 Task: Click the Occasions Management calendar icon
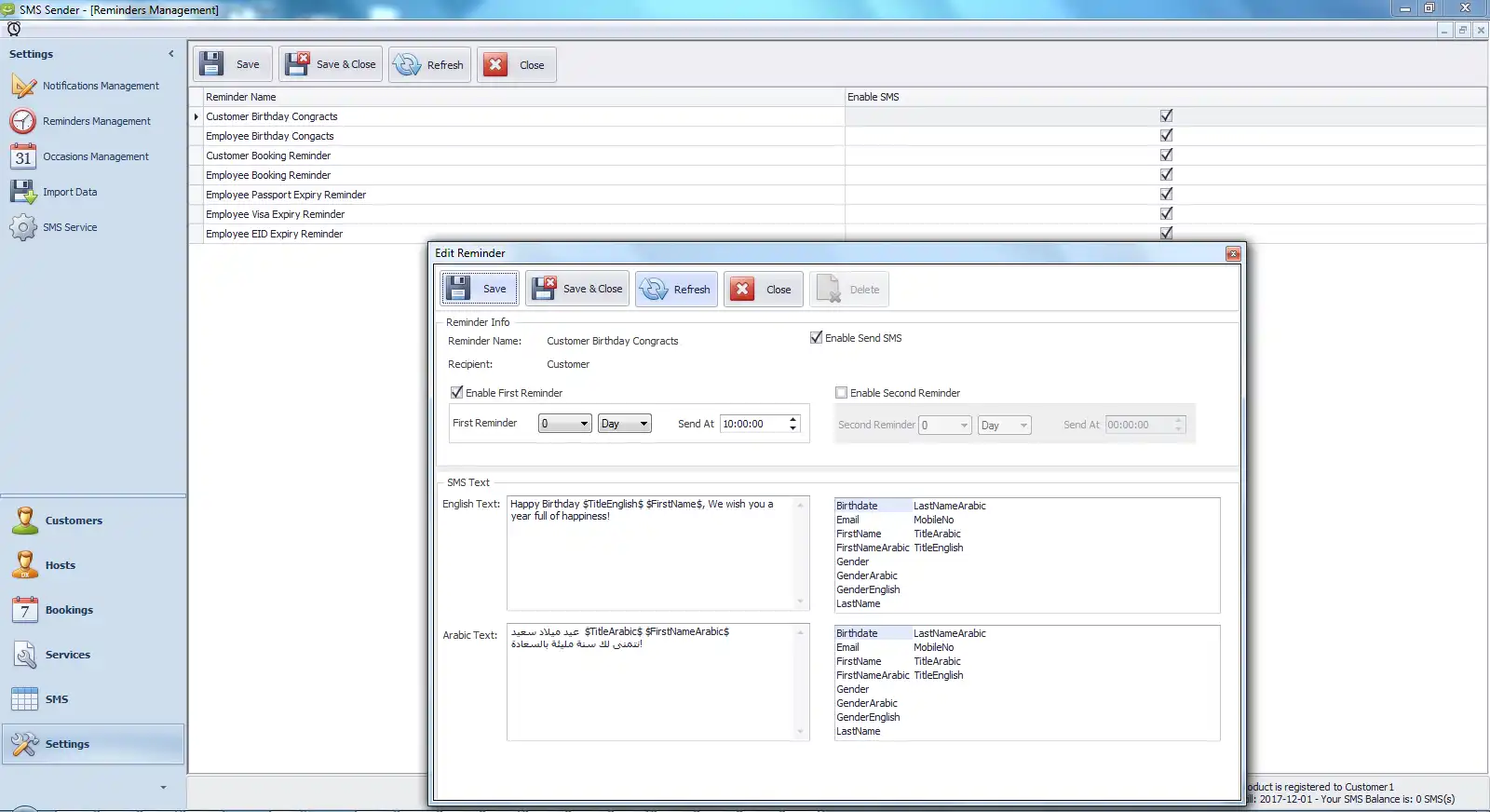(x=23, y=156)
